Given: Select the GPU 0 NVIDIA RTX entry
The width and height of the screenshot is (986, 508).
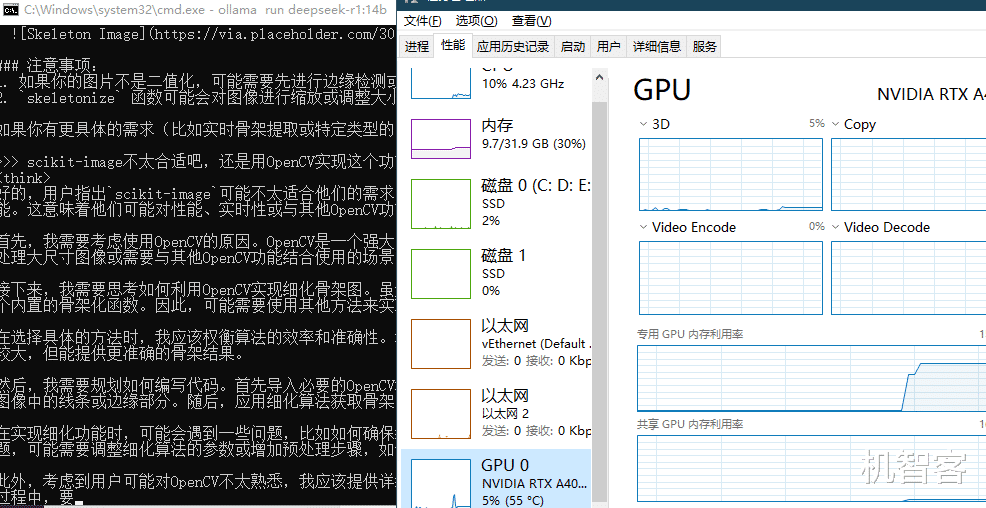Looking at the screenshot, I should [496, 478].
